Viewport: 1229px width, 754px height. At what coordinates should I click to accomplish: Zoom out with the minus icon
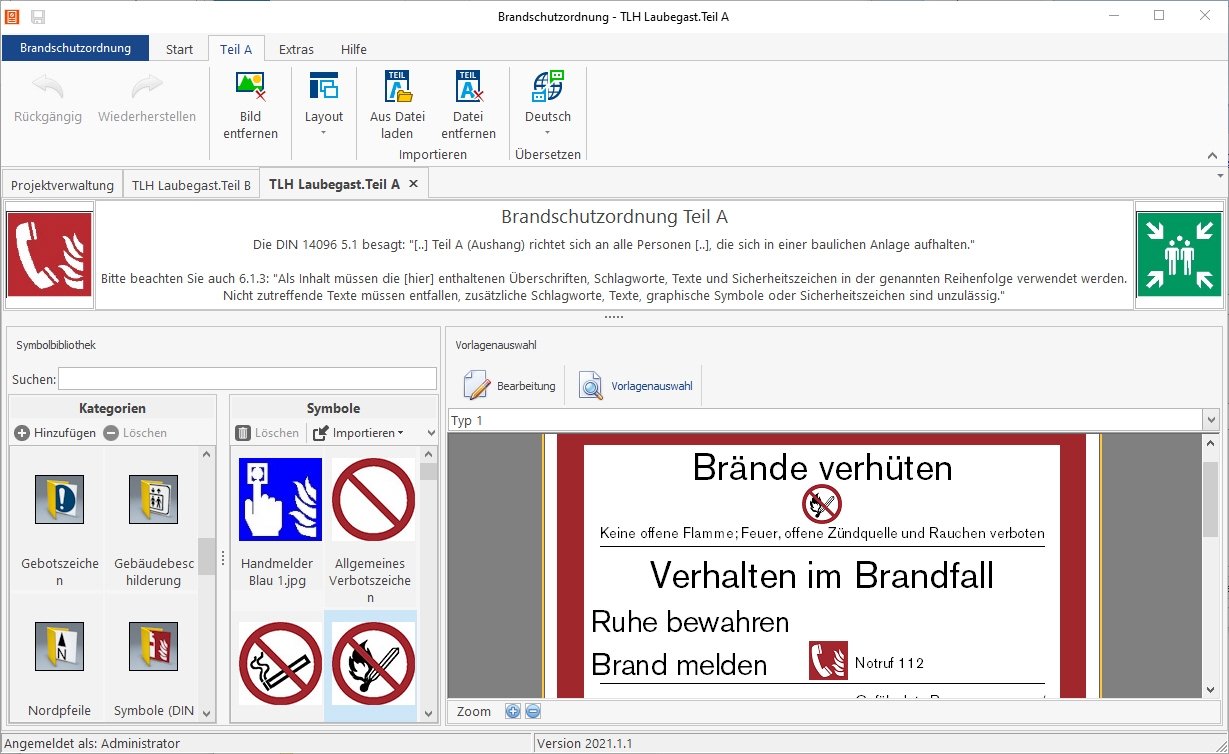click(533, 711)
